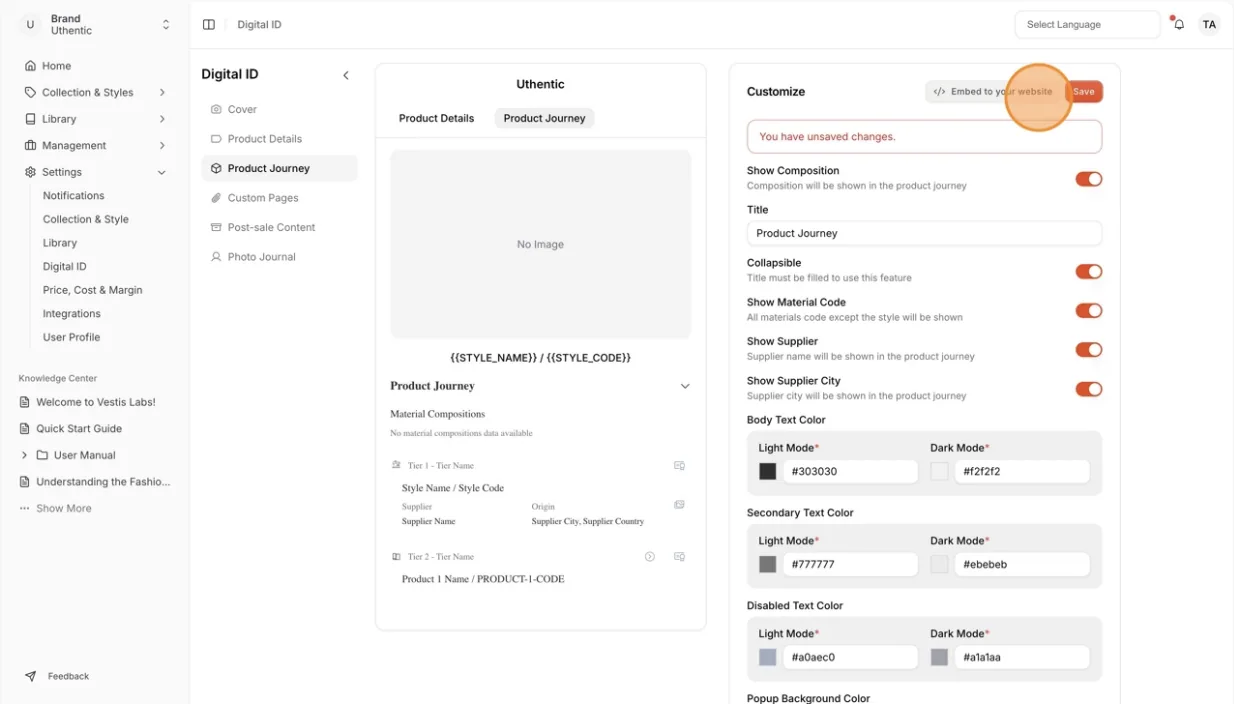Click Body Text dark mode swatch
The height and width of the screenshot is (704, 1234).
click(x=939, y=472)
